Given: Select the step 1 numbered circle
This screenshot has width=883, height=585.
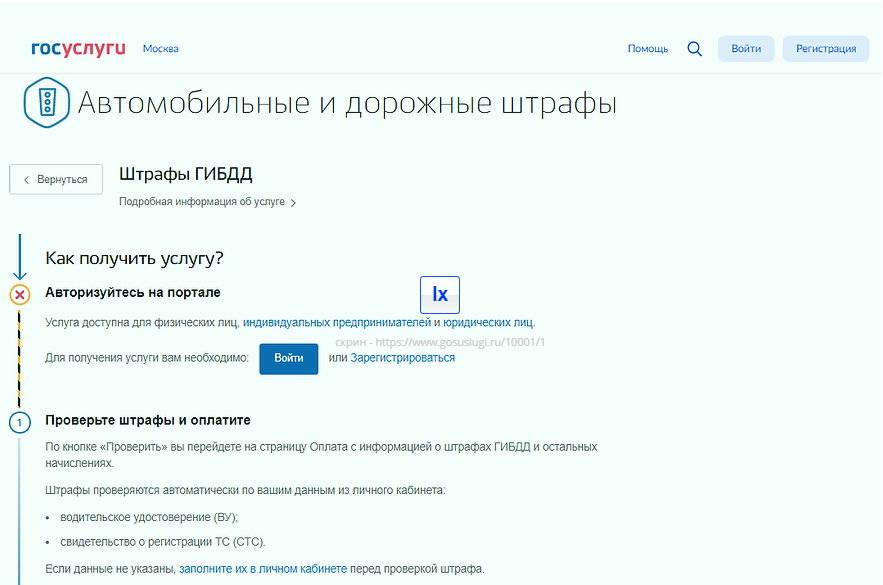Looking at the screenshot, I should 19,422.
